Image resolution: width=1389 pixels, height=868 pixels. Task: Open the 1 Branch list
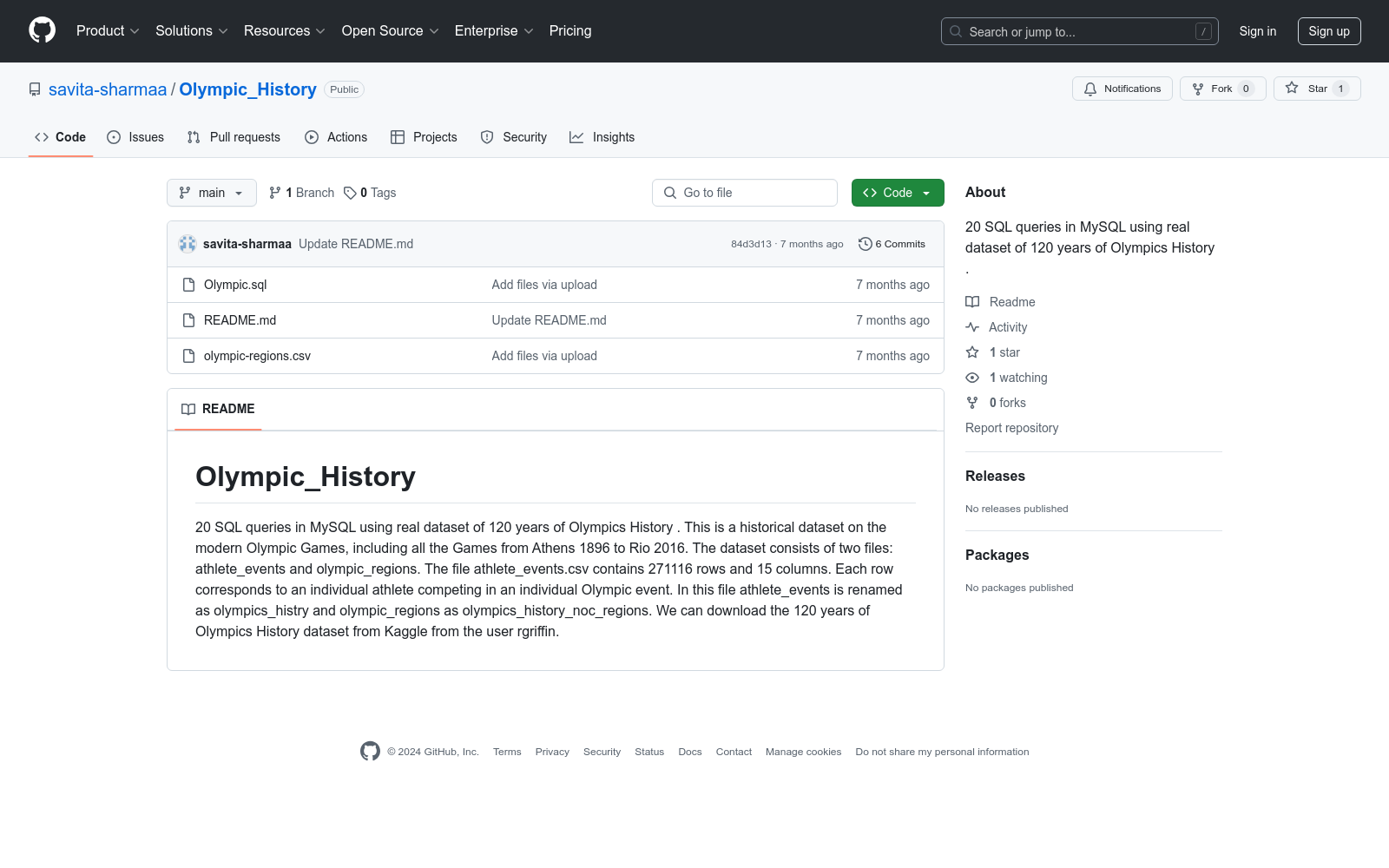click(301, 193)
